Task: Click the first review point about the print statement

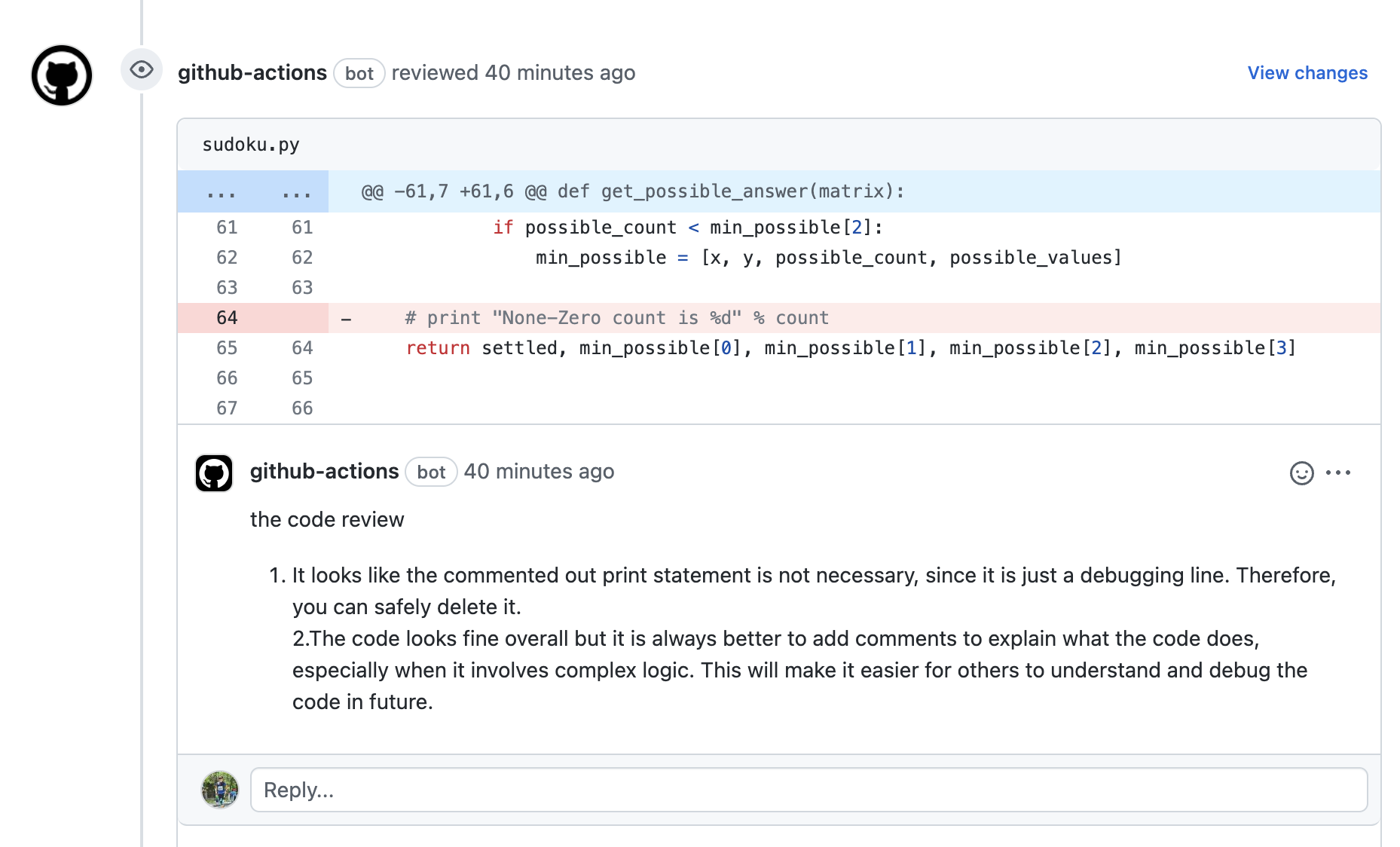Action: pyautogui.click(x=814, y=592)
